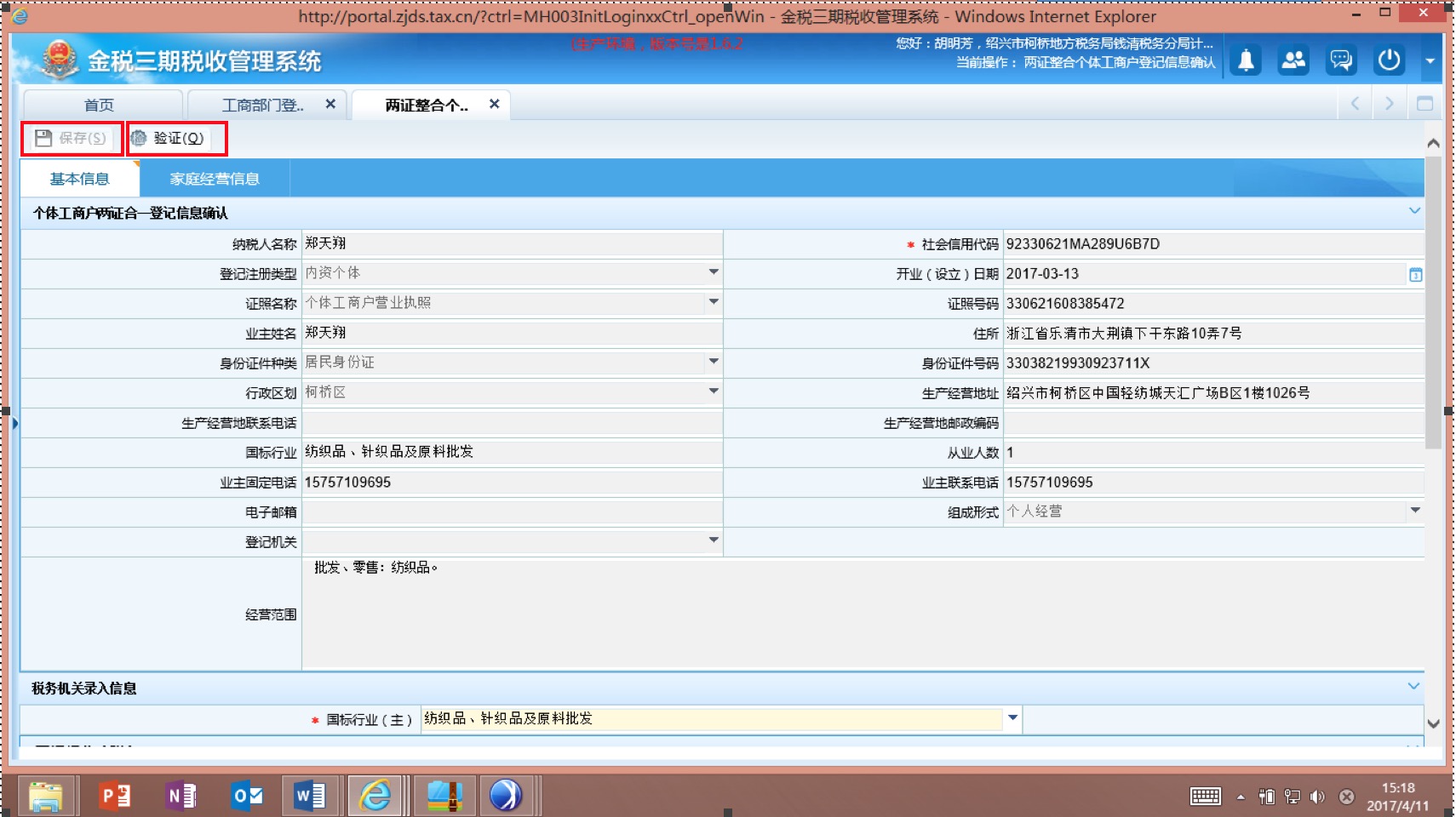Viewport: 1456px width, 817px height.
Task: Switch to the 家庭经营信息 tab
Action: pyautogui.click(x=215, y=179)
